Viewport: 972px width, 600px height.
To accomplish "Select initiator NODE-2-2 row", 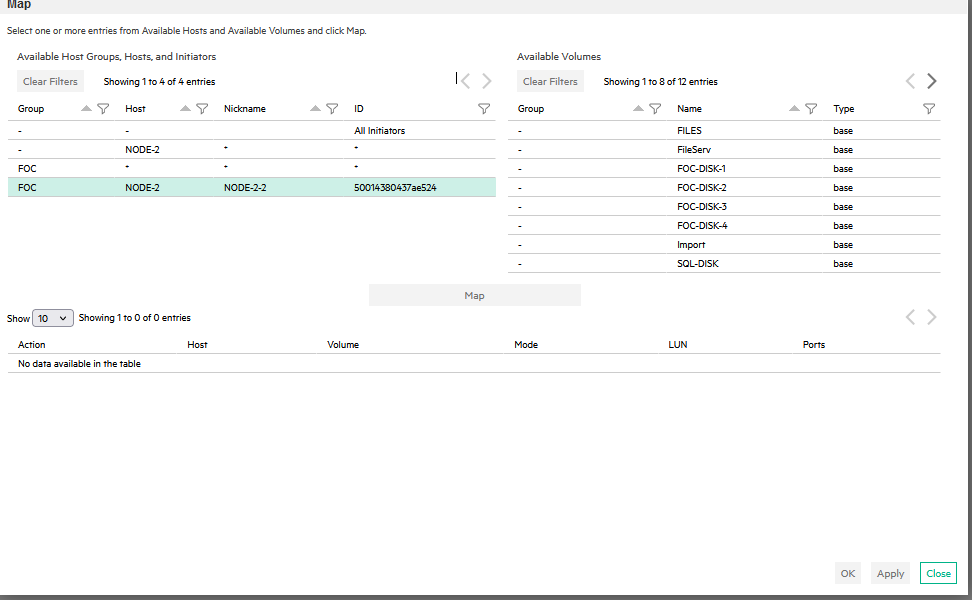I will [252, 187].
